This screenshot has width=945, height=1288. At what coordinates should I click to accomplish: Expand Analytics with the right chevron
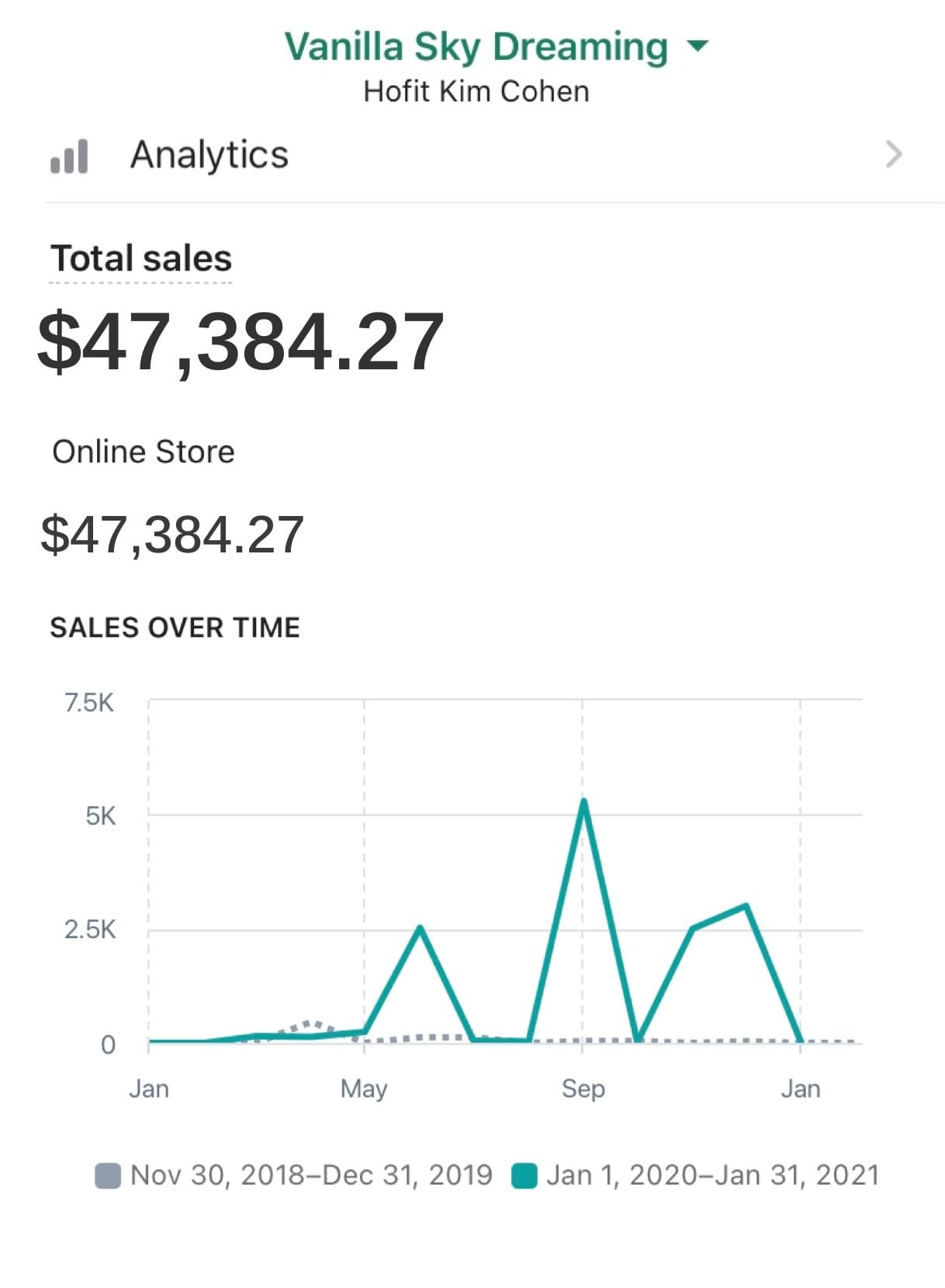point(894,154)
